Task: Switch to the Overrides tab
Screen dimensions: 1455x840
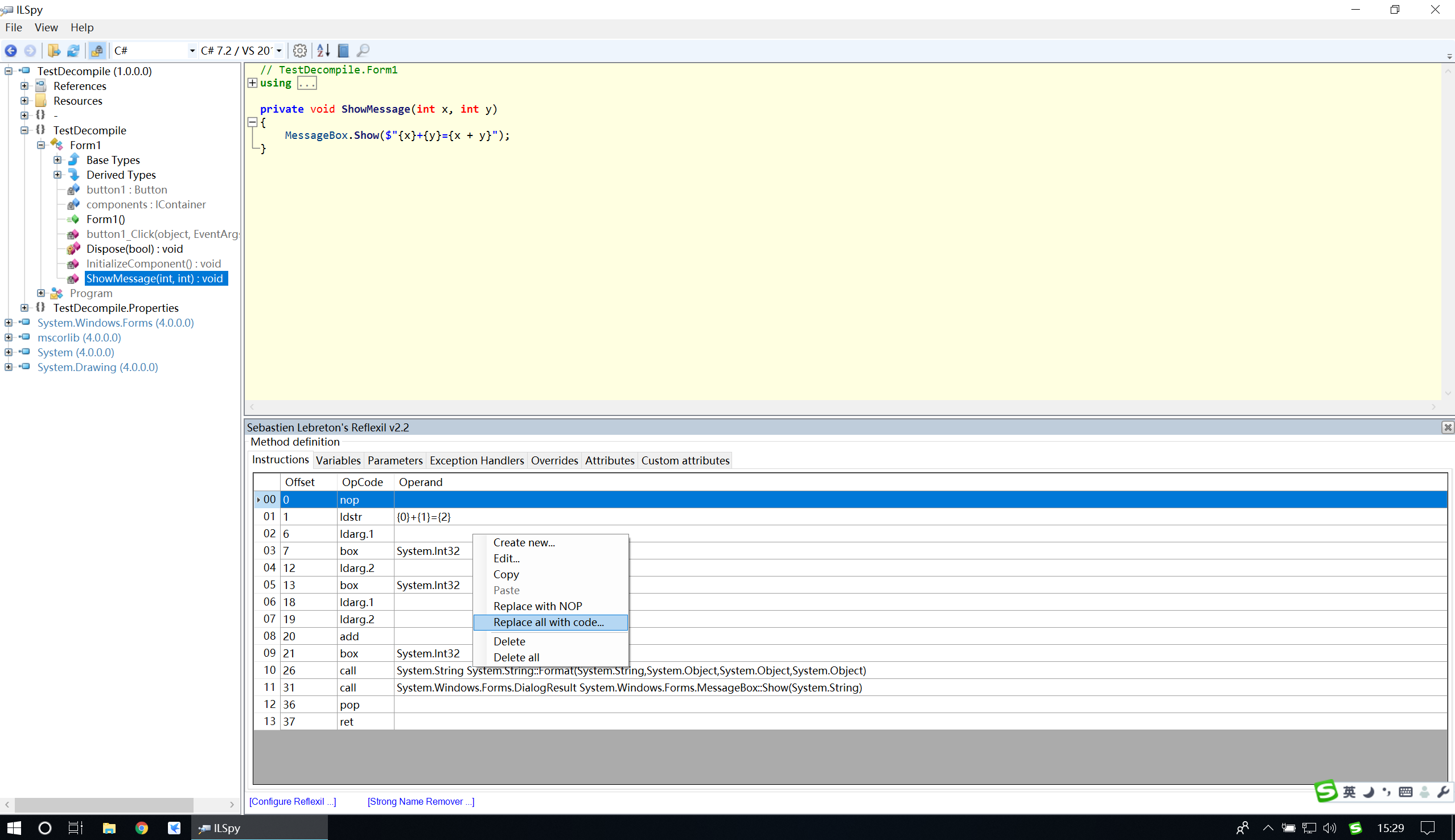Action: pyautogui.click(x=554, y=460)
